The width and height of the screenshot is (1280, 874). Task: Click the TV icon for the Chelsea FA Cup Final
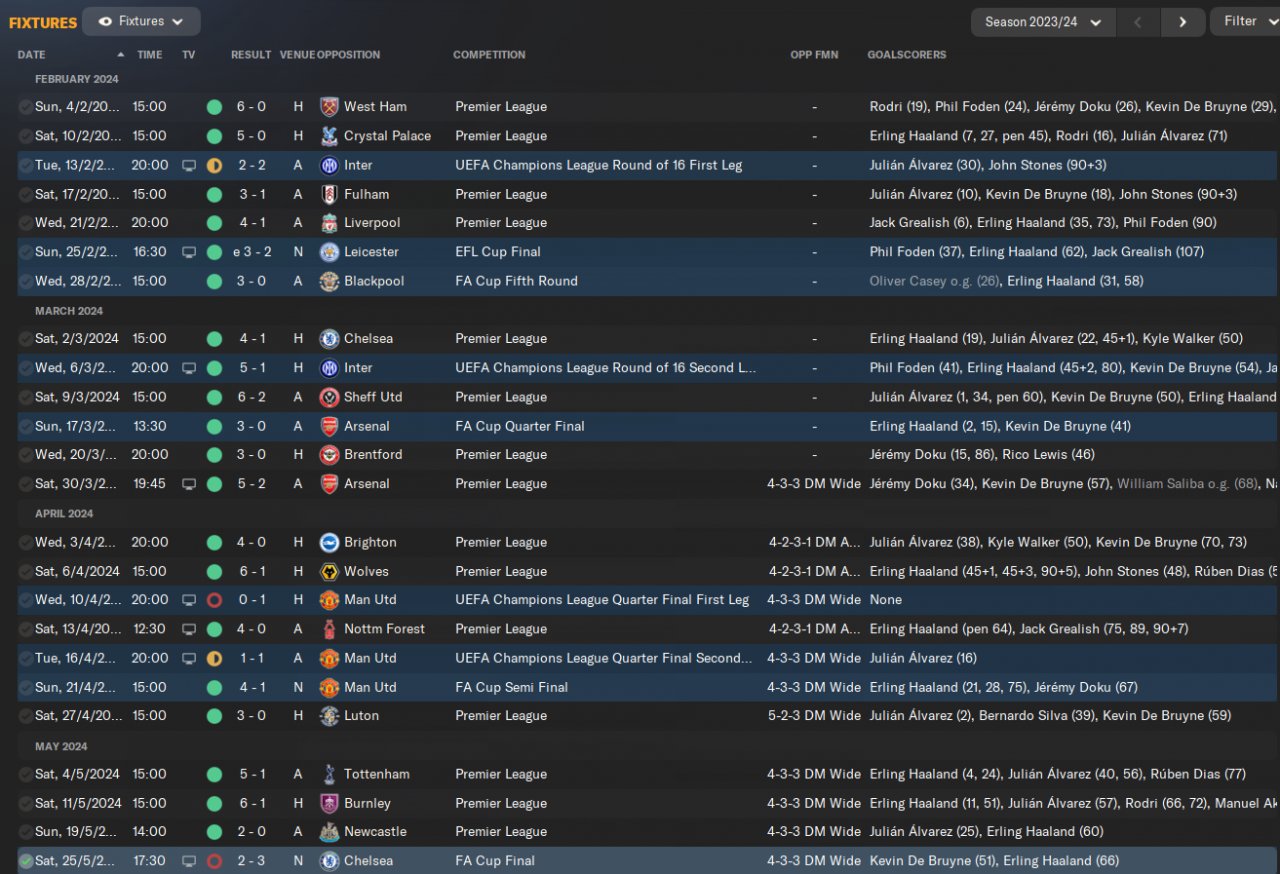(x=189, y=861)
